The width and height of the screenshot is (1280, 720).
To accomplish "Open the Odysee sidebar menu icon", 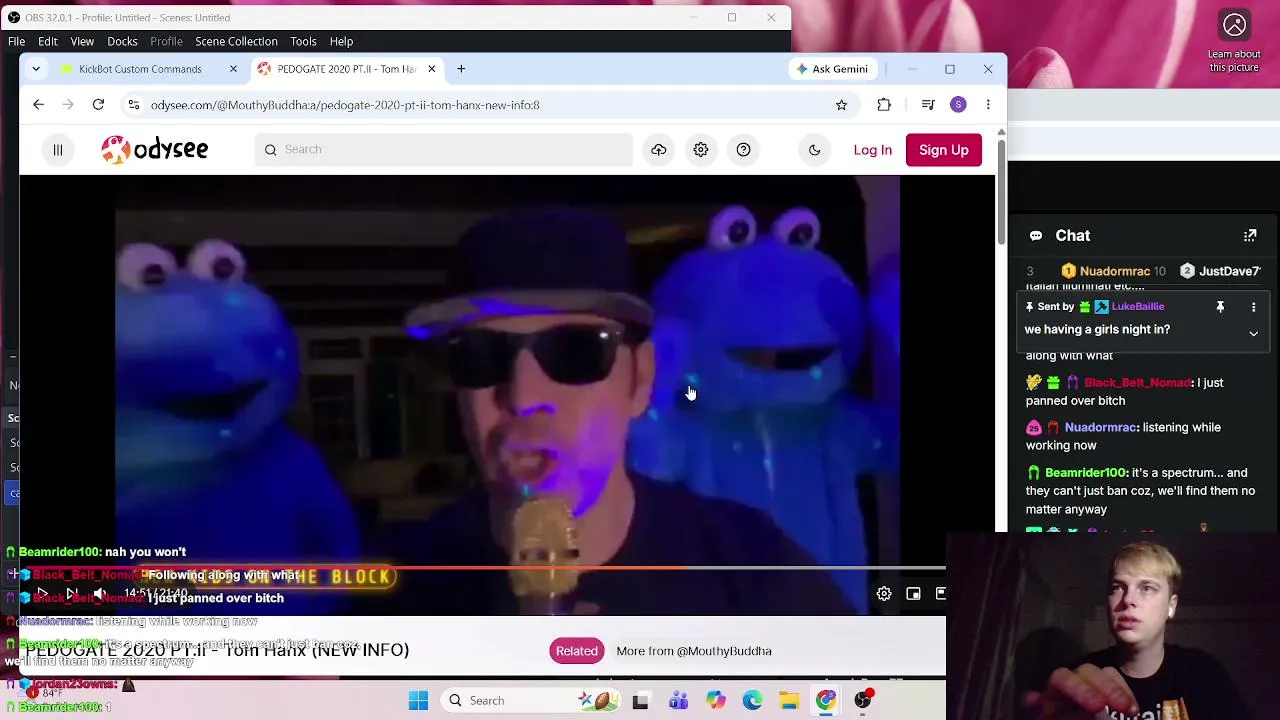I will 58,150.
